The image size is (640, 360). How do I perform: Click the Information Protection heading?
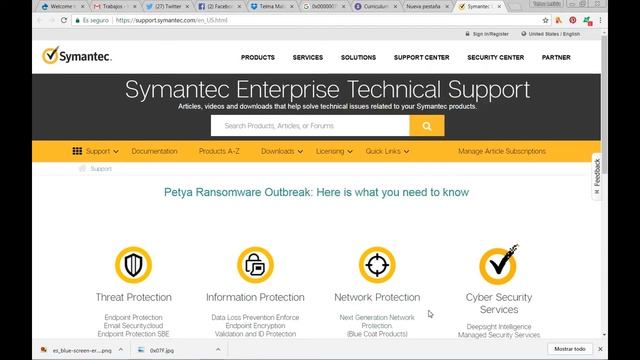tap(255, 297)
